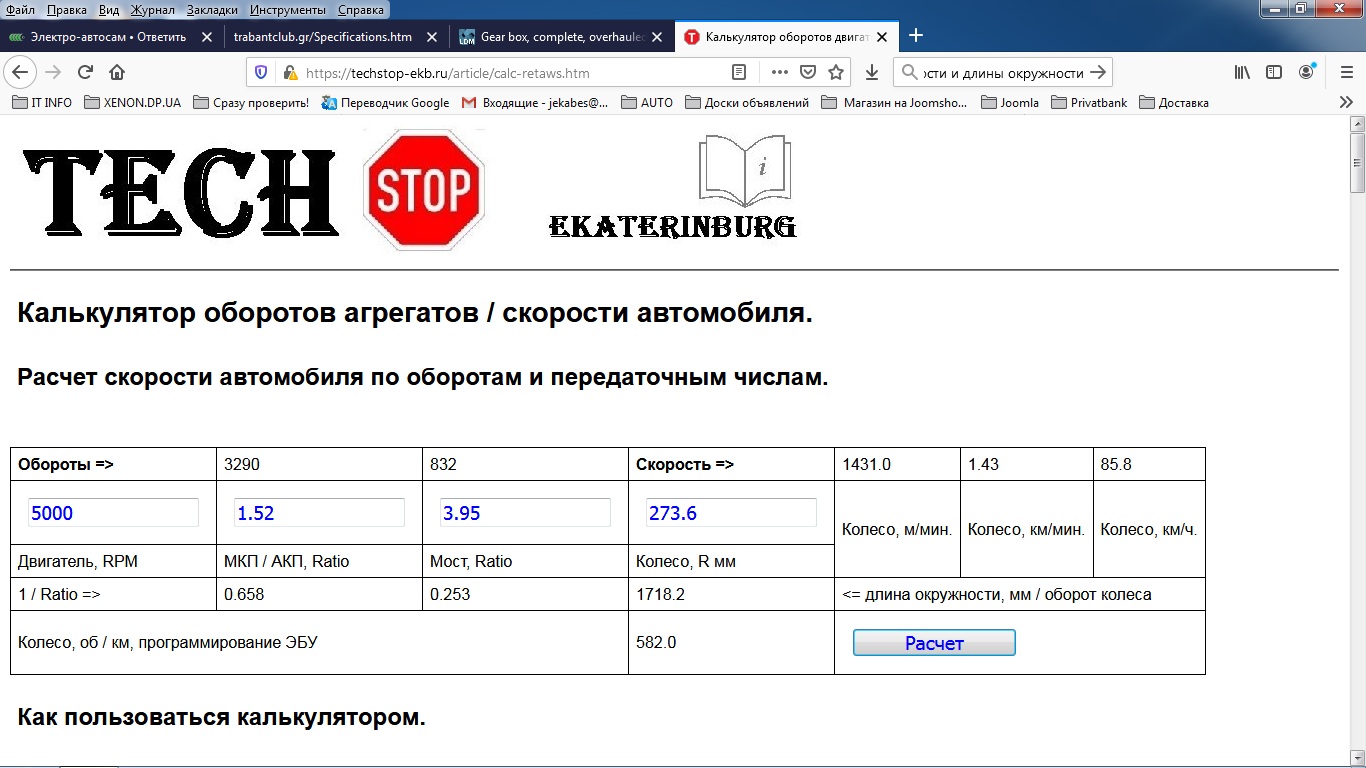1366x768 pixels.
Task: Click the engine RPM field with 5000
Action: (x=113, y=513)
